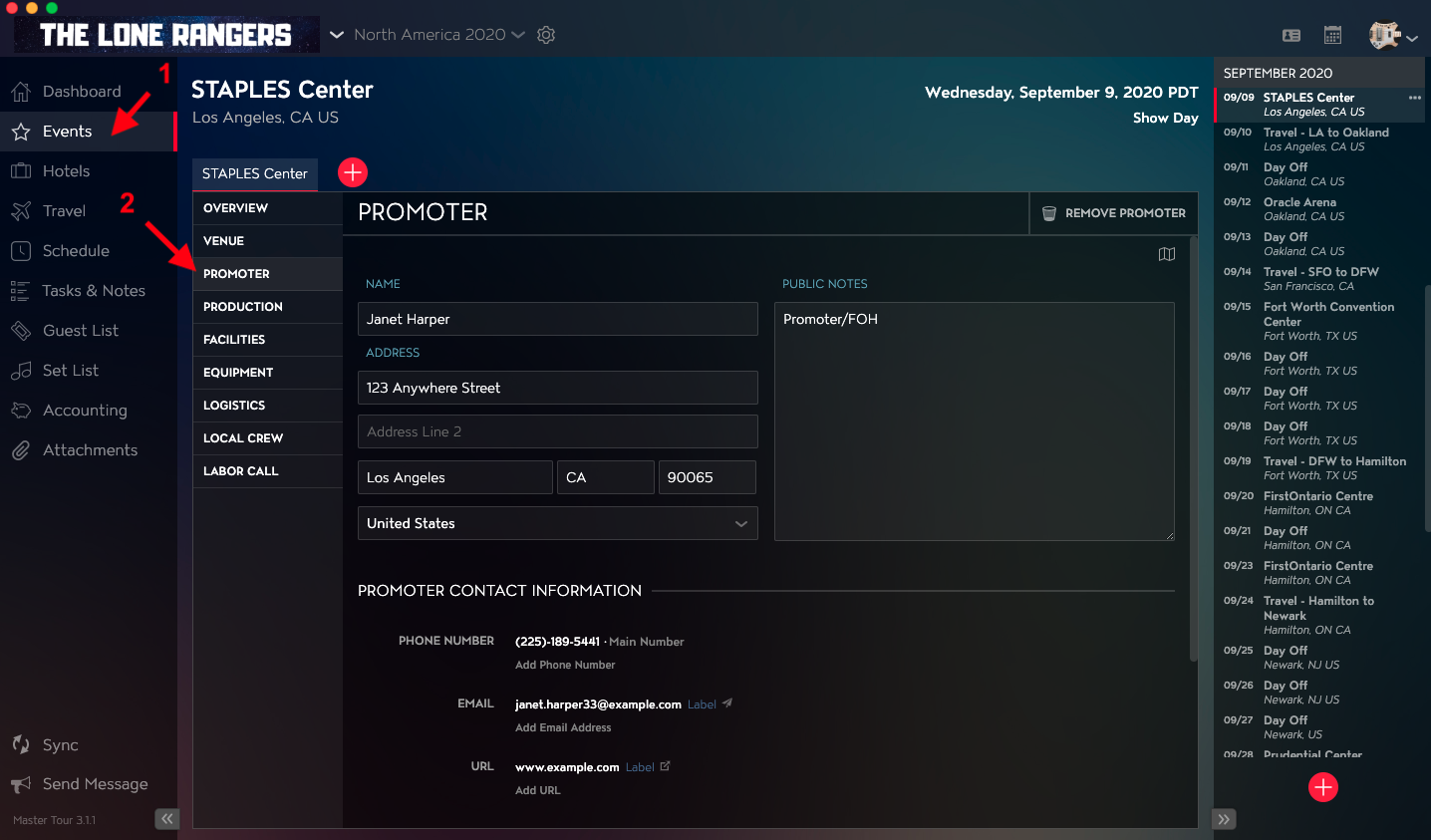Edit the email Label link
The image size is (1431, 840).
pos(702,704)
